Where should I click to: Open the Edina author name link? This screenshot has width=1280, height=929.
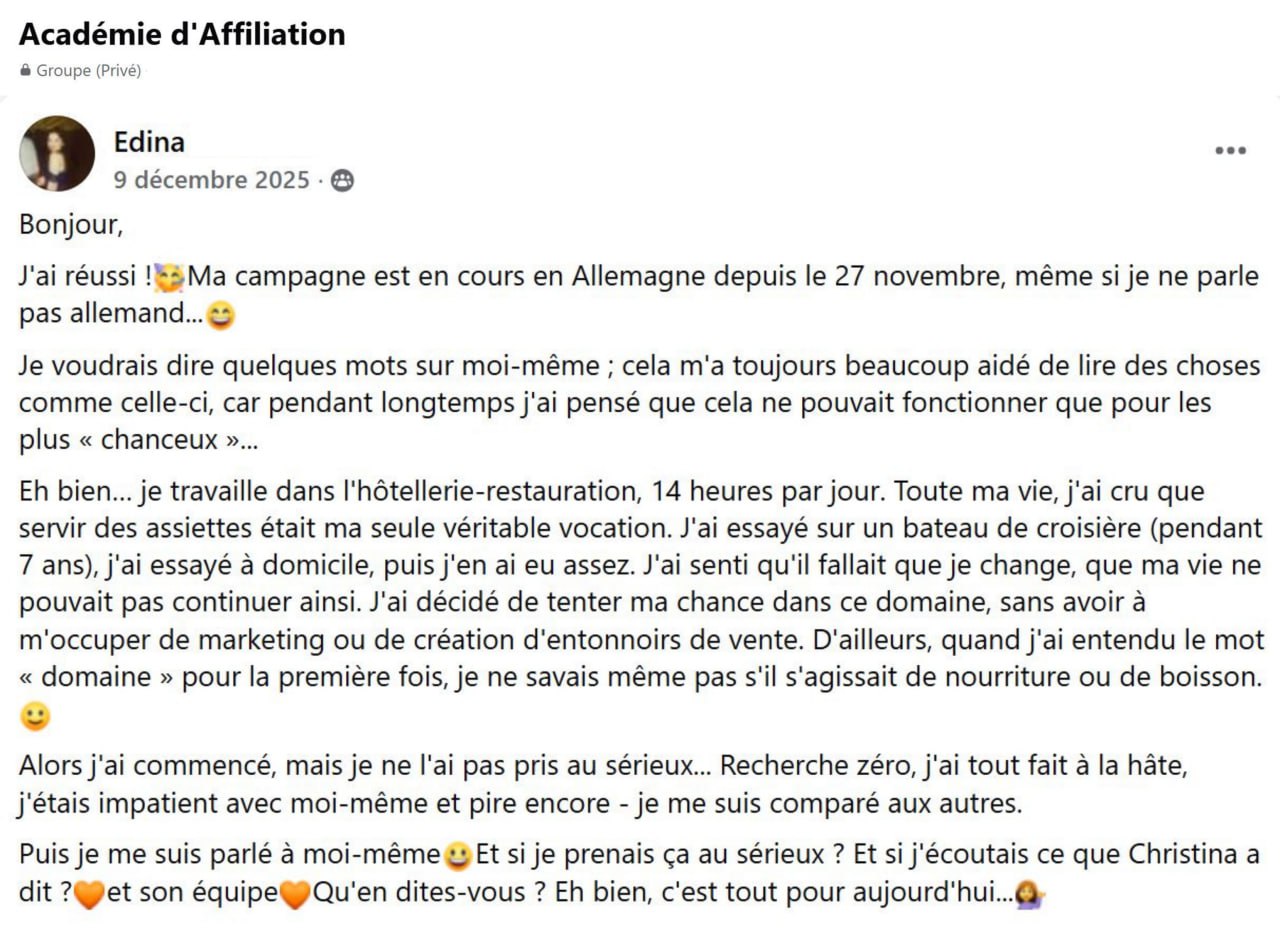coord(149,142)
